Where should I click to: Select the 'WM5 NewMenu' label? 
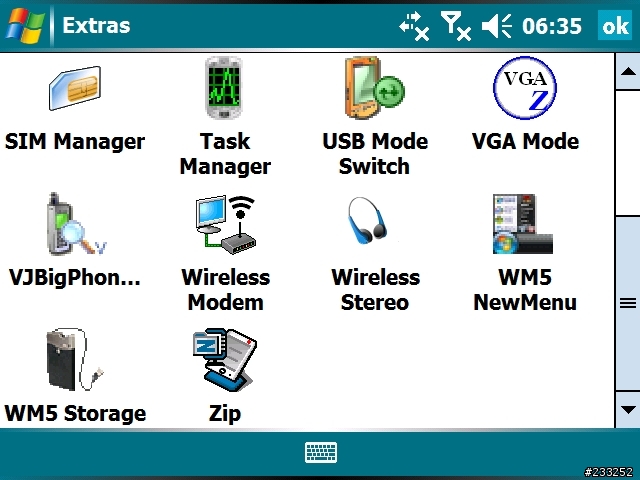525,290
